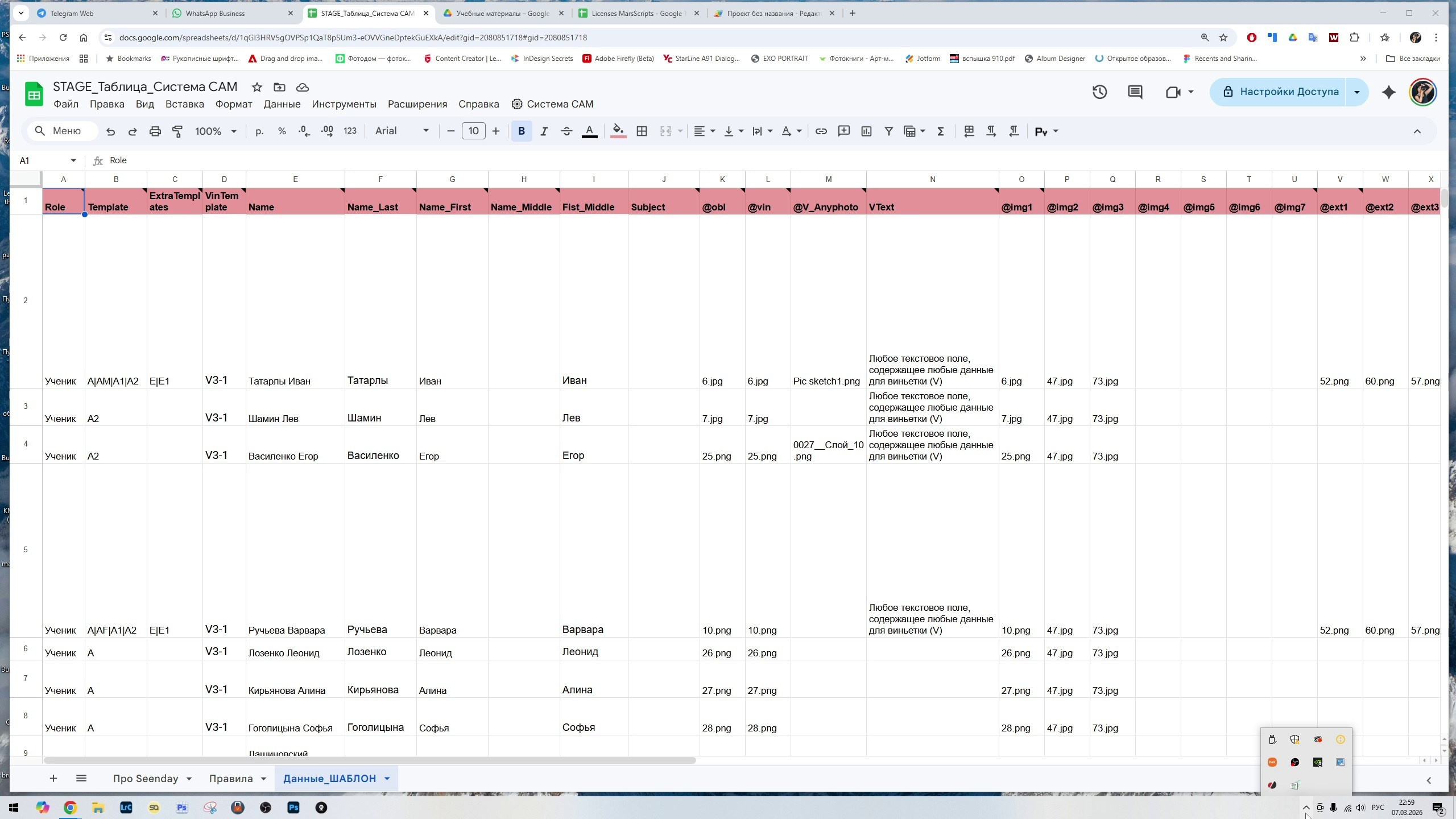Image resolution: width=1456 pixels, height=819 pixels.
Task: Click the Undo icon in toolbar
Action: click(110, 131)
